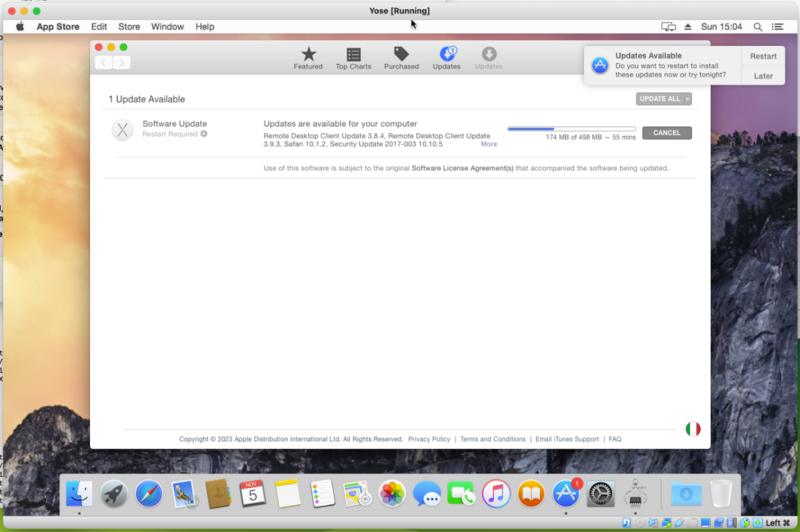Viewport: 800px width, 532px height.
Task: Click the menu bar clock Sun 15:04
Action: [721, 27]
